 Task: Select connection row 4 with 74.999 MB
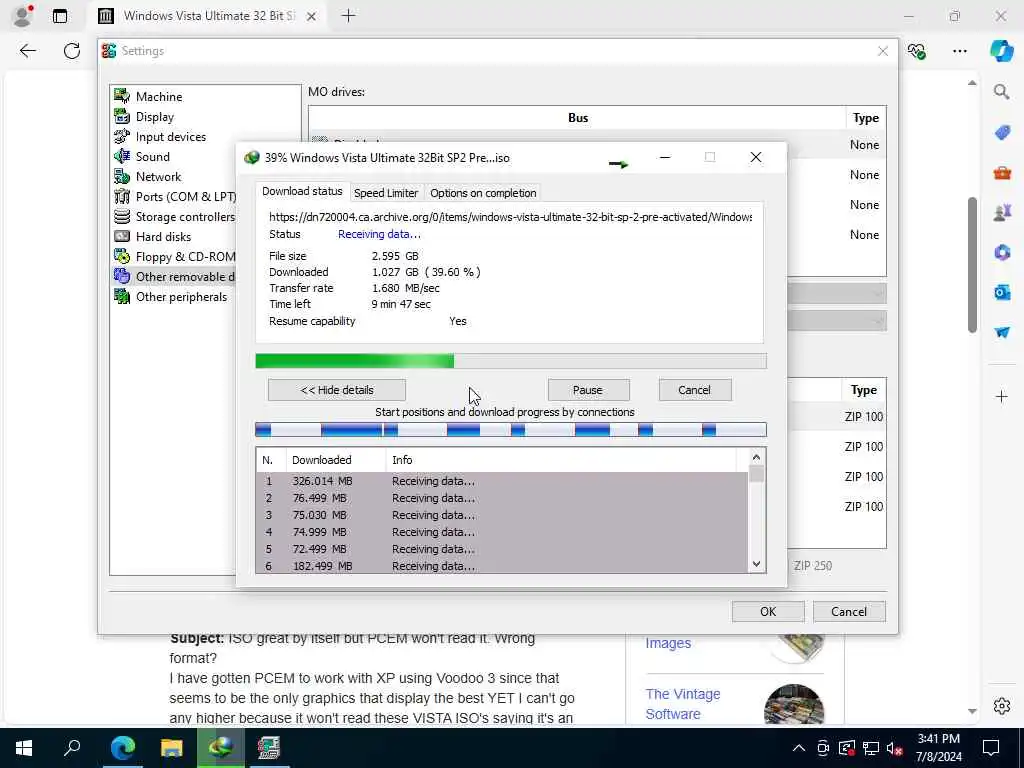tap(502, 532)
